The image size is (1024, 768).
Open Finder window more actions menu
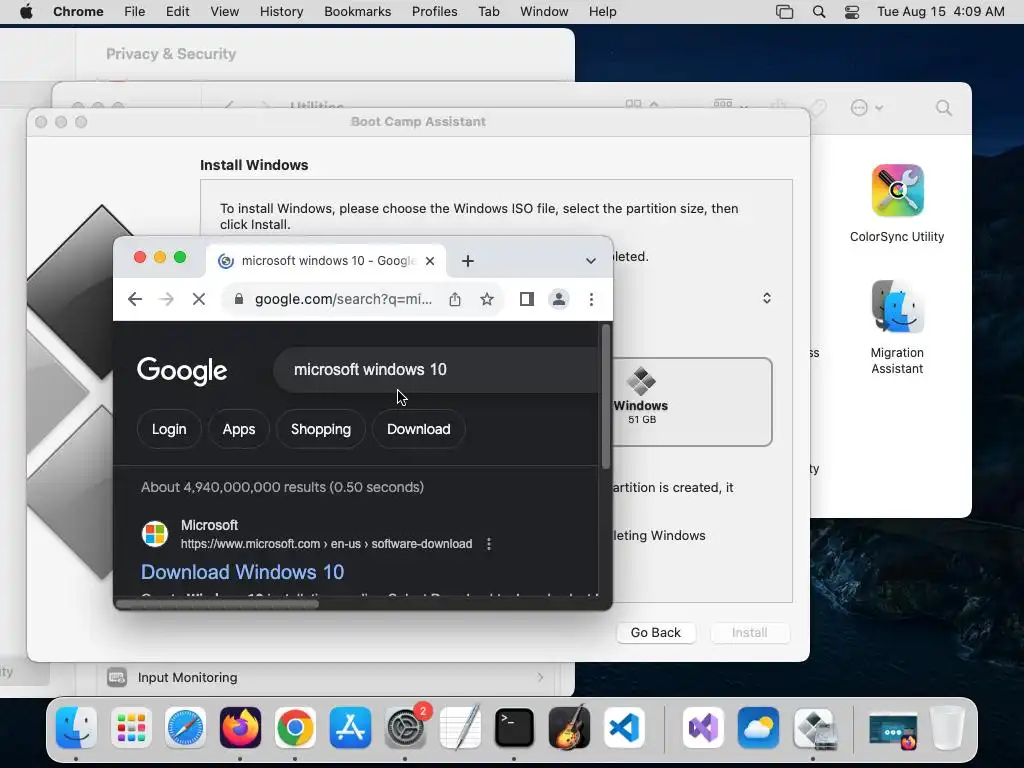pyautogui.click(x=867, y=108)
